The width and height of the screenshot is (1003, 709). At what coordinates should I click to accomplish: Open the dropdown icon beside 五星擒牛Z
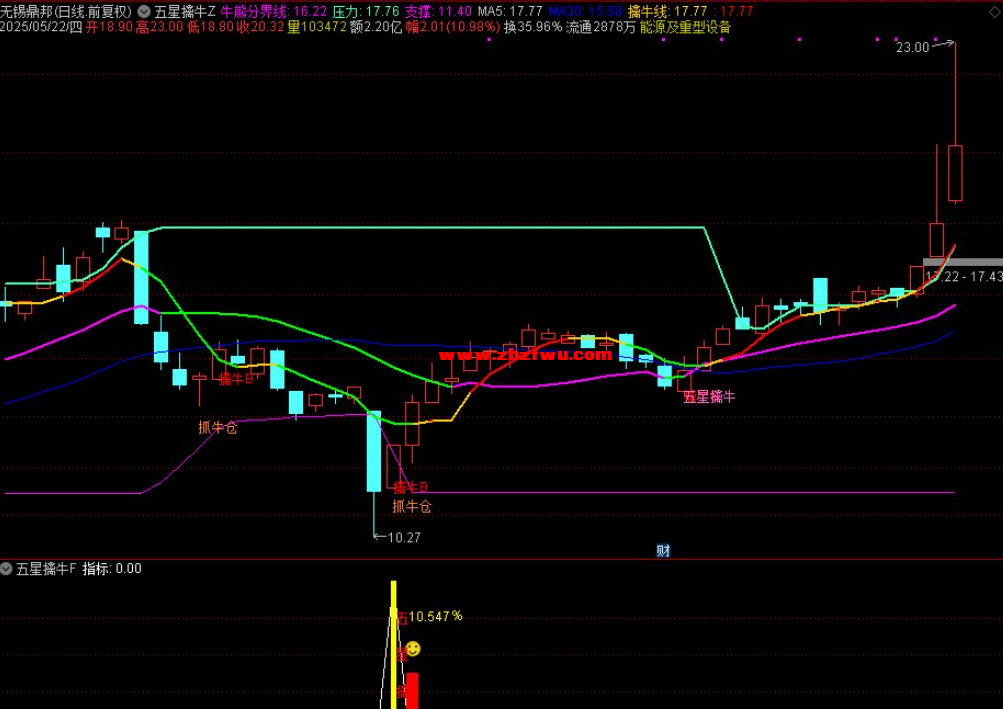145,12
